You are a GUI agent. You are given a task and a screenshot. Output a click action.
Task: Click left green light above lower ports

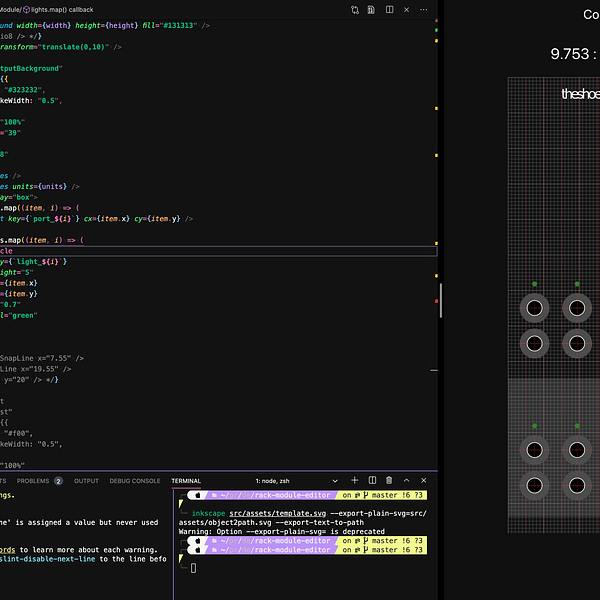point(534,426)
